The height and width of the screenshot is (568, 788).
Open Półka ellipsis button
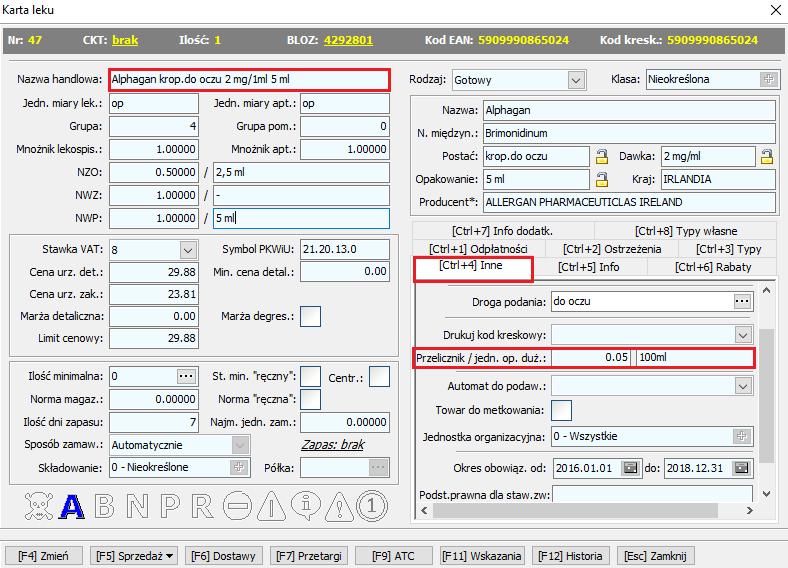[378, 468]
